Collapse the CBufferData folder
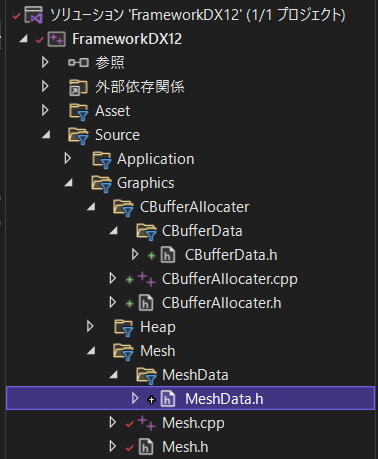378x459 pixels. pyautogui.click(x=114, y=231)
